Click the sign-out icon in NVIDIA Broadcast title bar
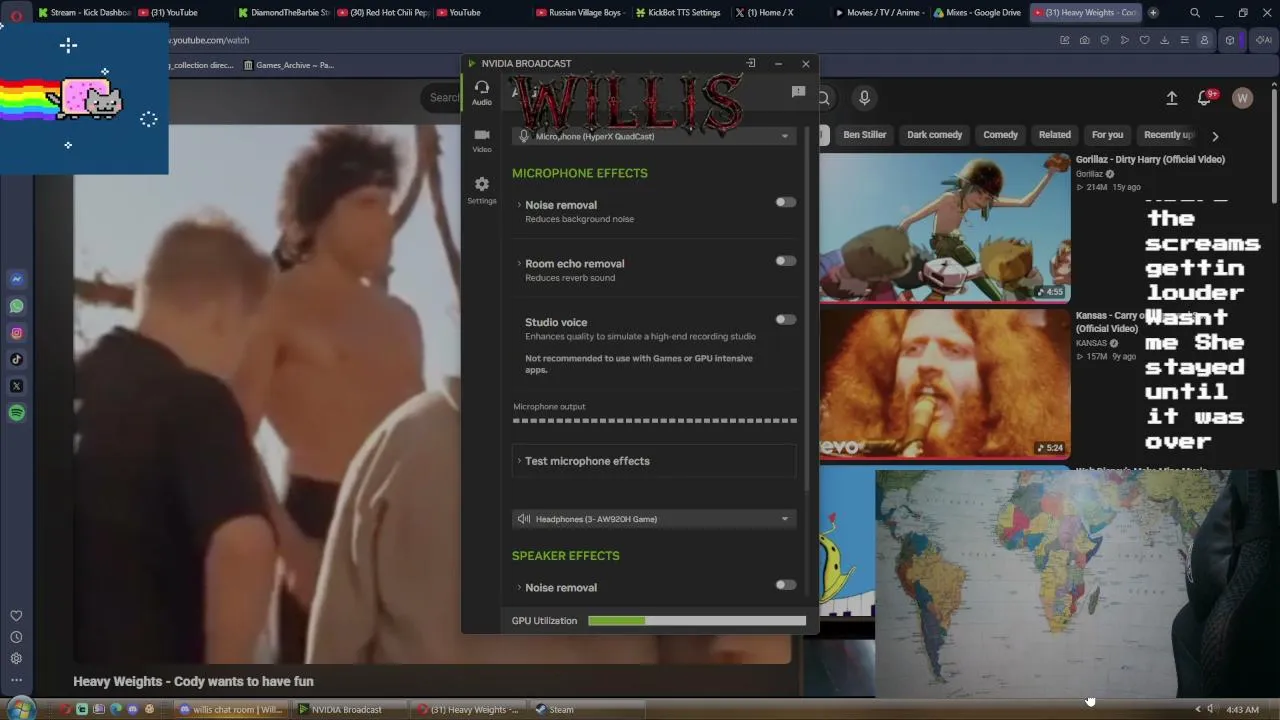Viewport: 1280px width, 720px height. coord(751,63)
